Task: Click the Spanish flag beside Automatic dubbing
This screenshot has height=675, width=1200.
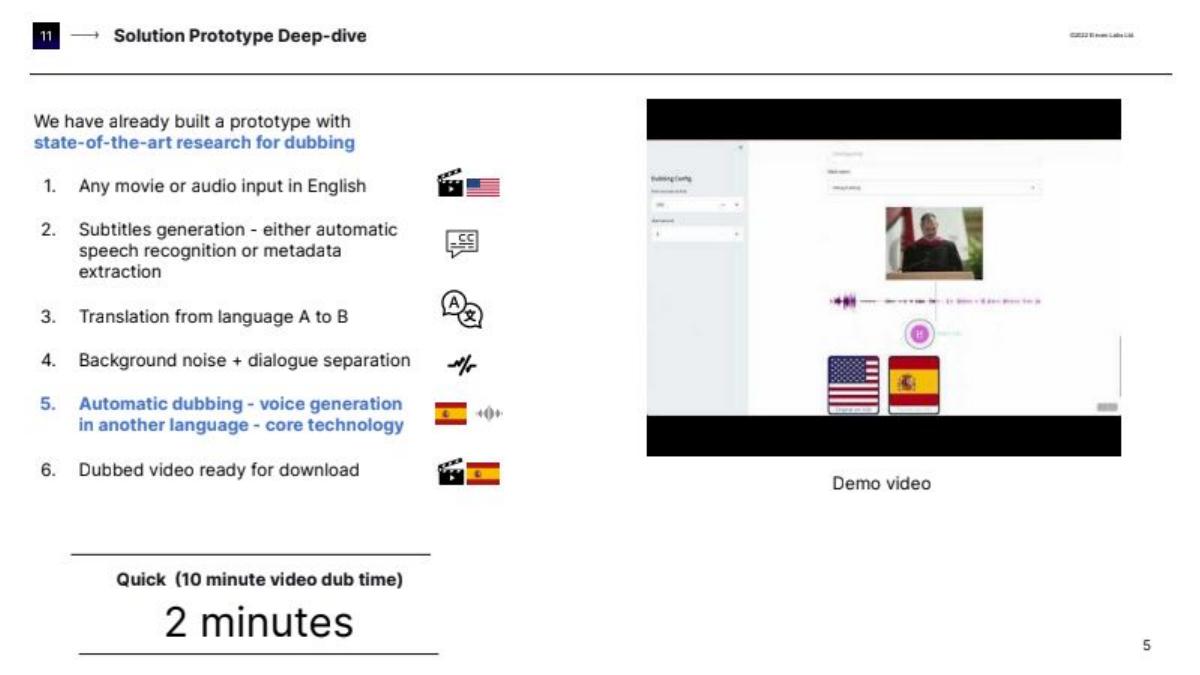Action: pyautogui.click(x=451, y=413)
